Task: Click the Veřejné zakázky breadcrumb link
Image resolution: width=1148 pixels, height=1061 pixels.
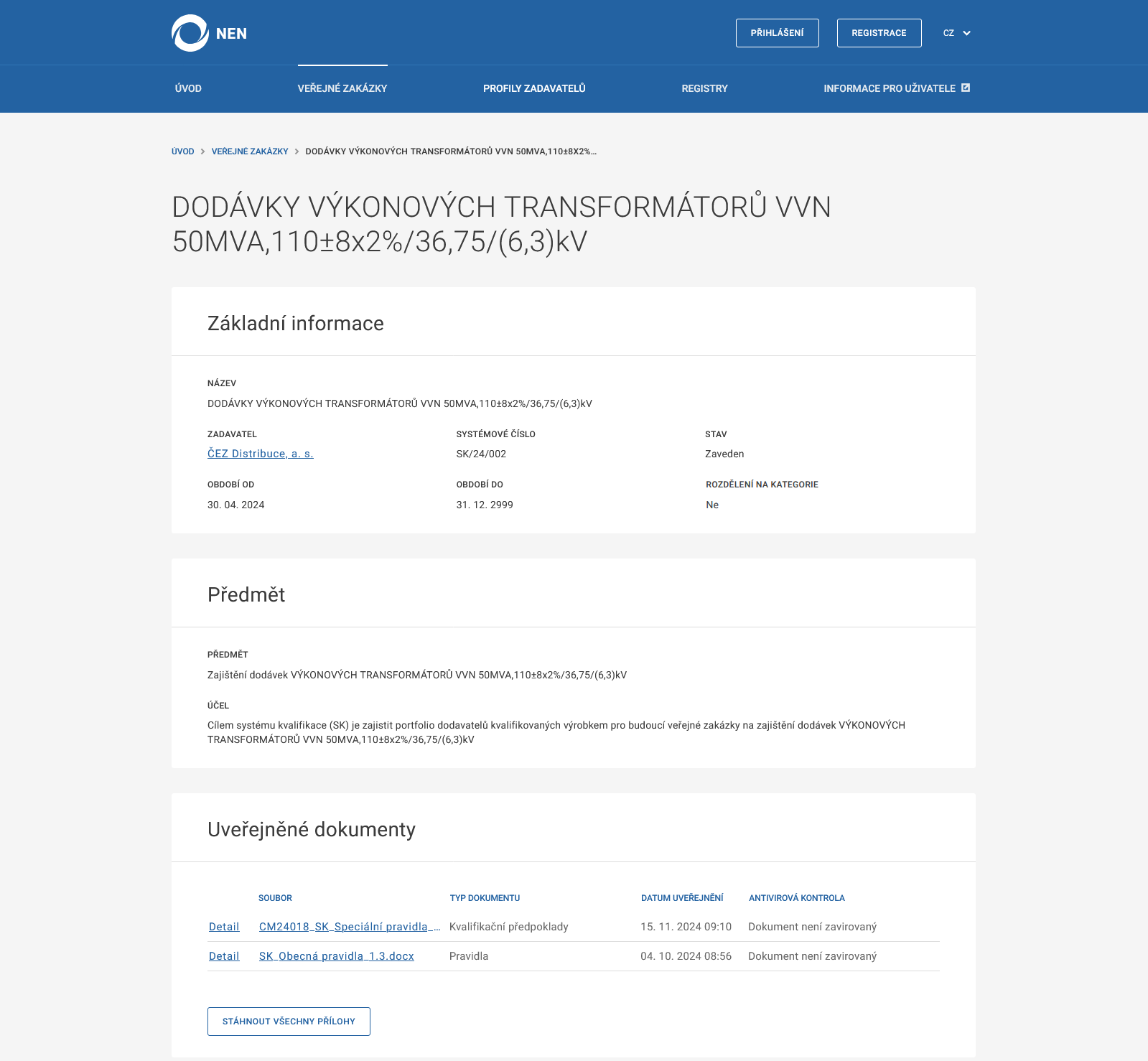Action: 250,151
